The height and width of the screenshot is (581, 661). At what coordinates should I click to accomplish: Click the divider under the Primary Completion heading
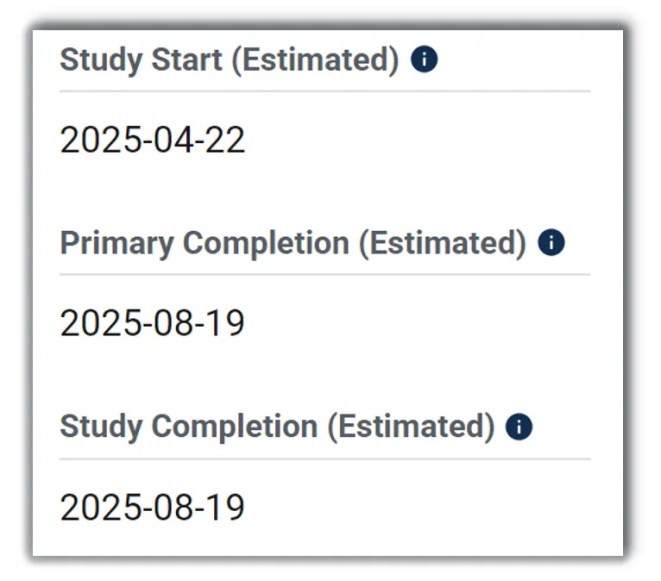[324, 275]
